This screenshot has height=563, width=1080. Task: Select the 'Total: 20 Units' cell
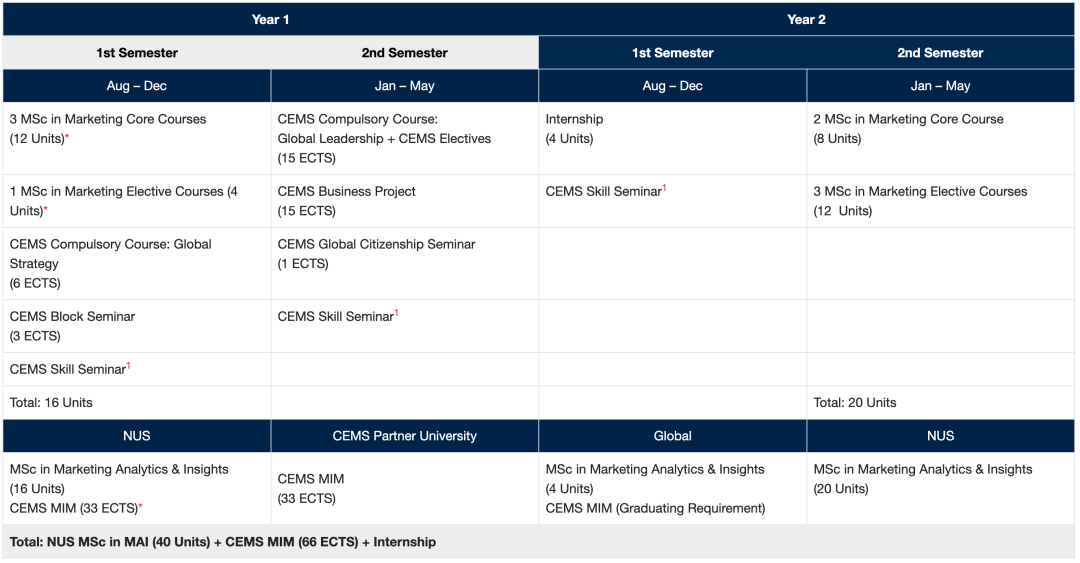(940, 402)
